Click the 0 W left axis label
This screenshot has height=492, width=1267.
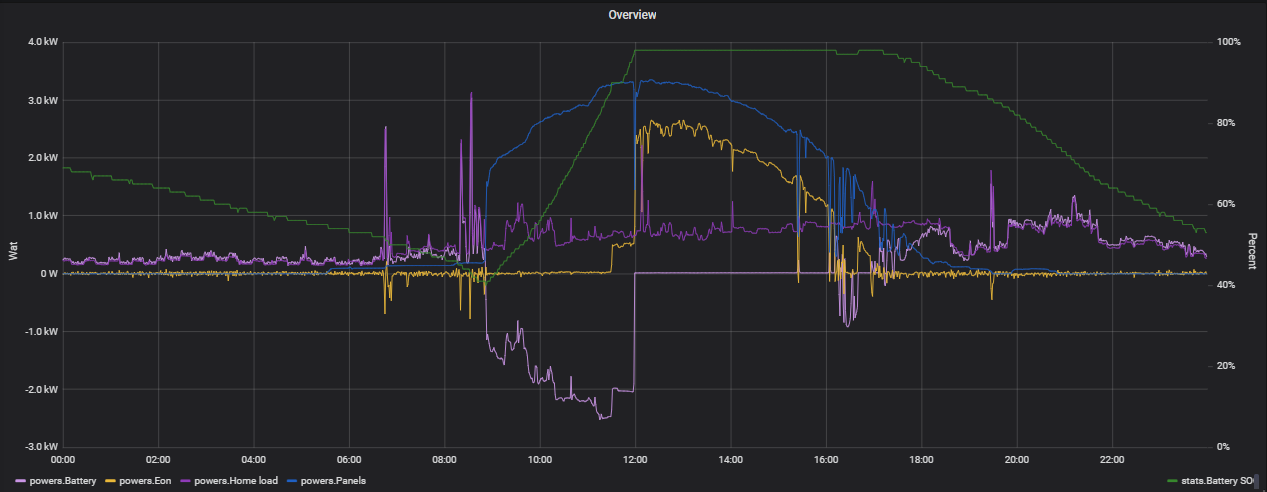(49, 273)
